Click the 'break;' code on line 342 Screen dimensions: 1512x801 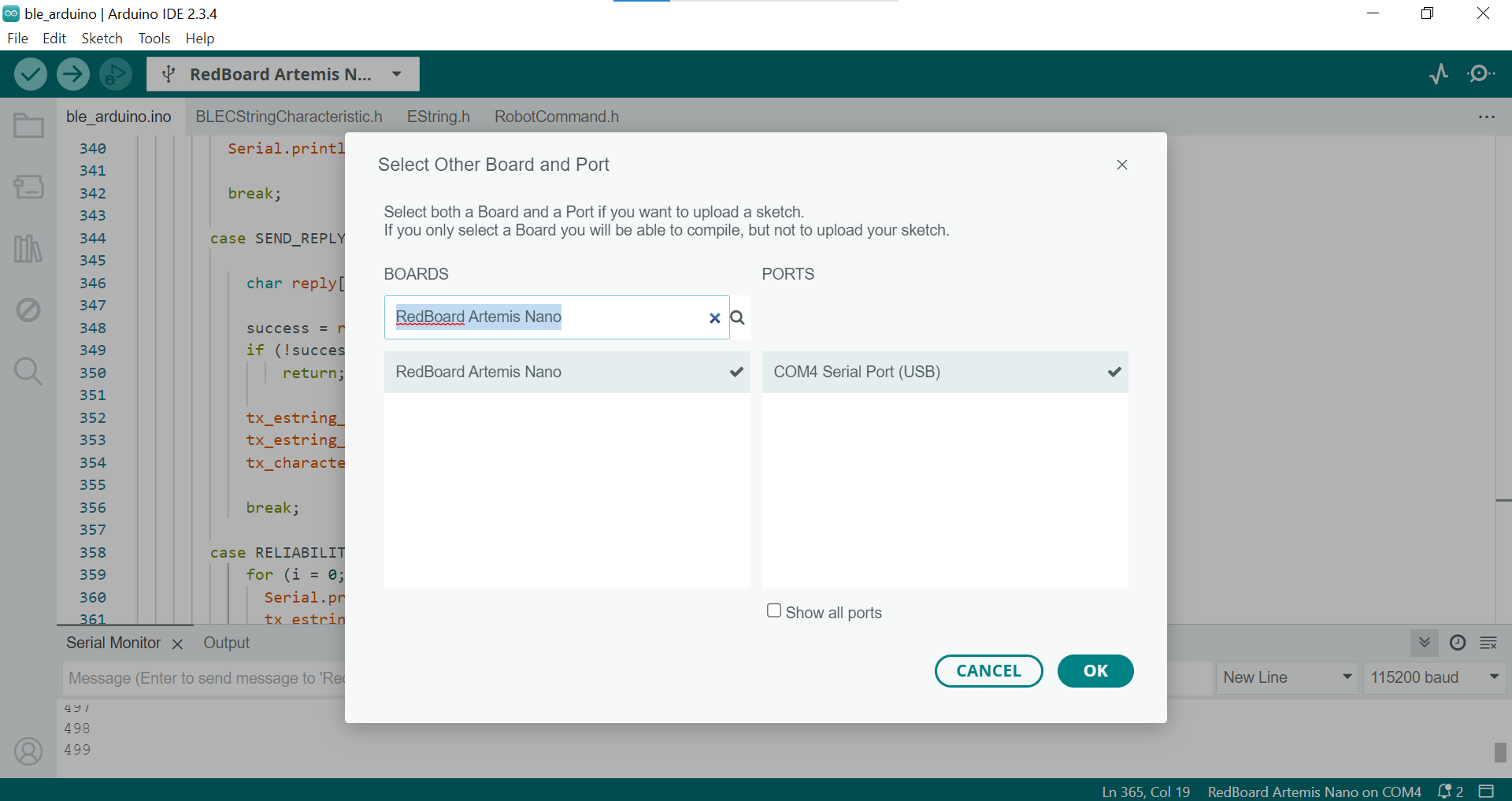pos(254,194)
